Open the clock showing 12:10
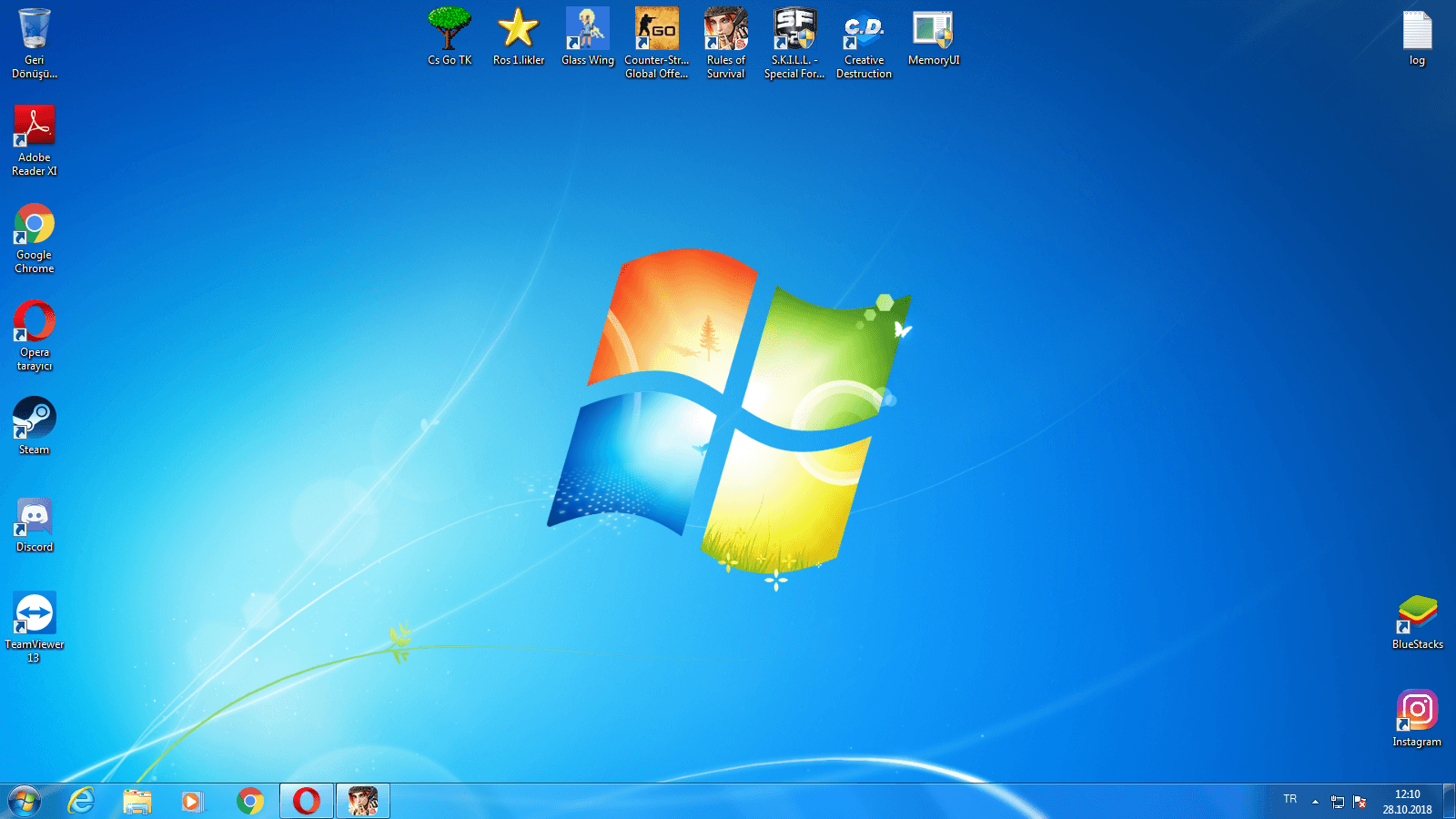The image size is (1456, 819). [1407, 802]
